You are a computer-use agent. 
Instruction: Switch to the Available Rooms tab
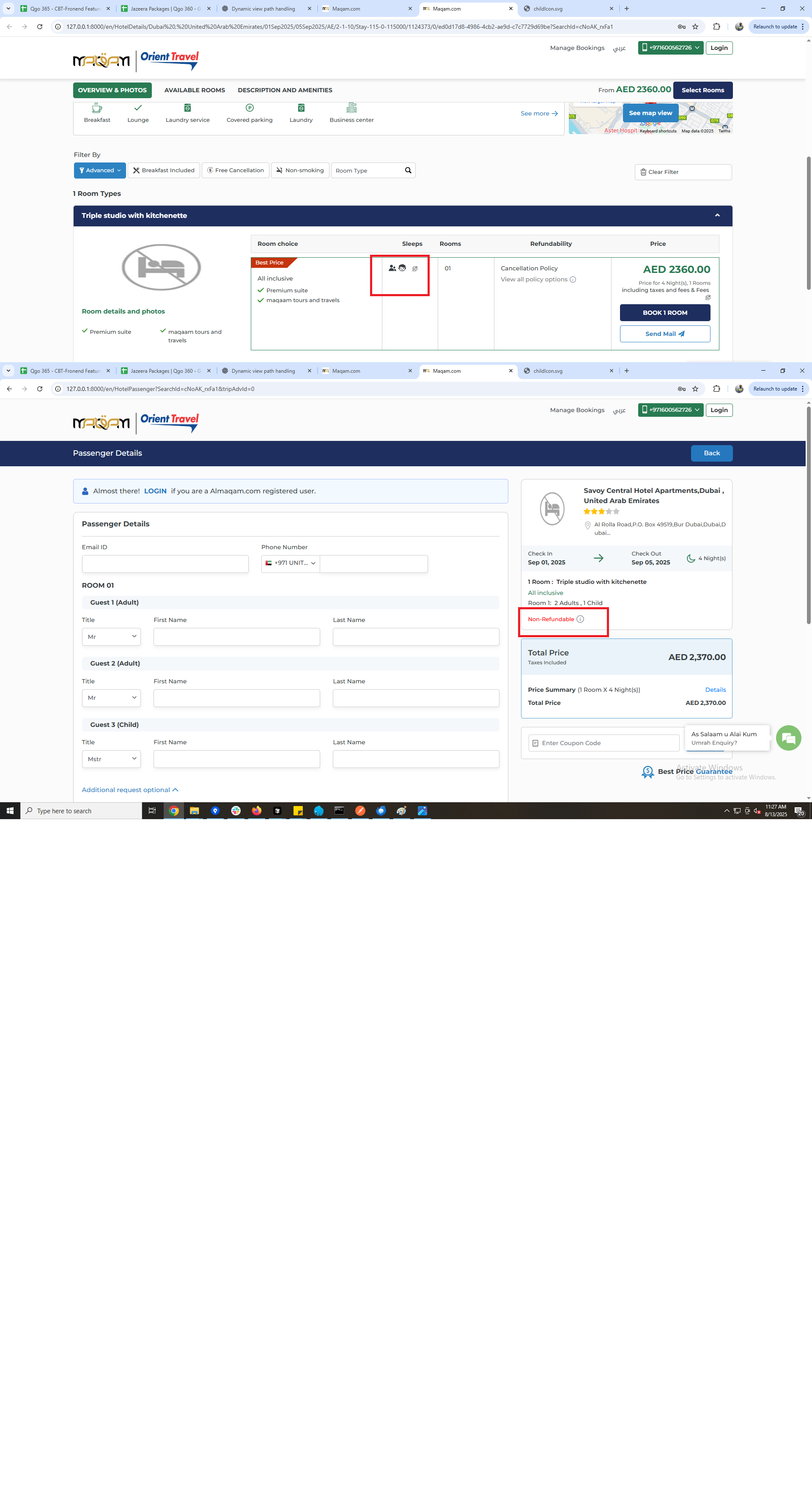click(x=195, y=90)
